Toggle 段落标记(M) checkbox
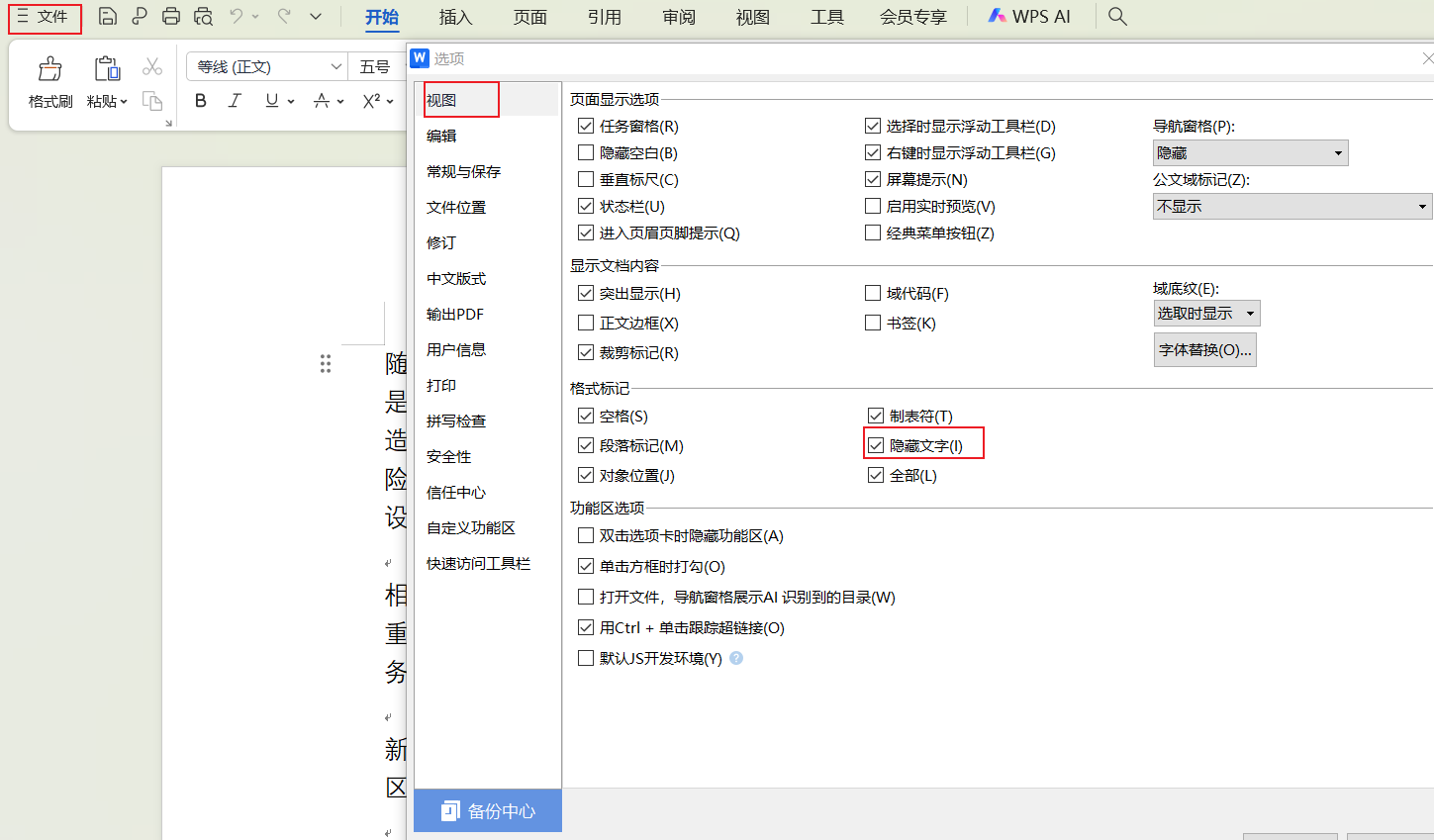1434x840 pixels. pyautogui.click(x=586, y=445)
